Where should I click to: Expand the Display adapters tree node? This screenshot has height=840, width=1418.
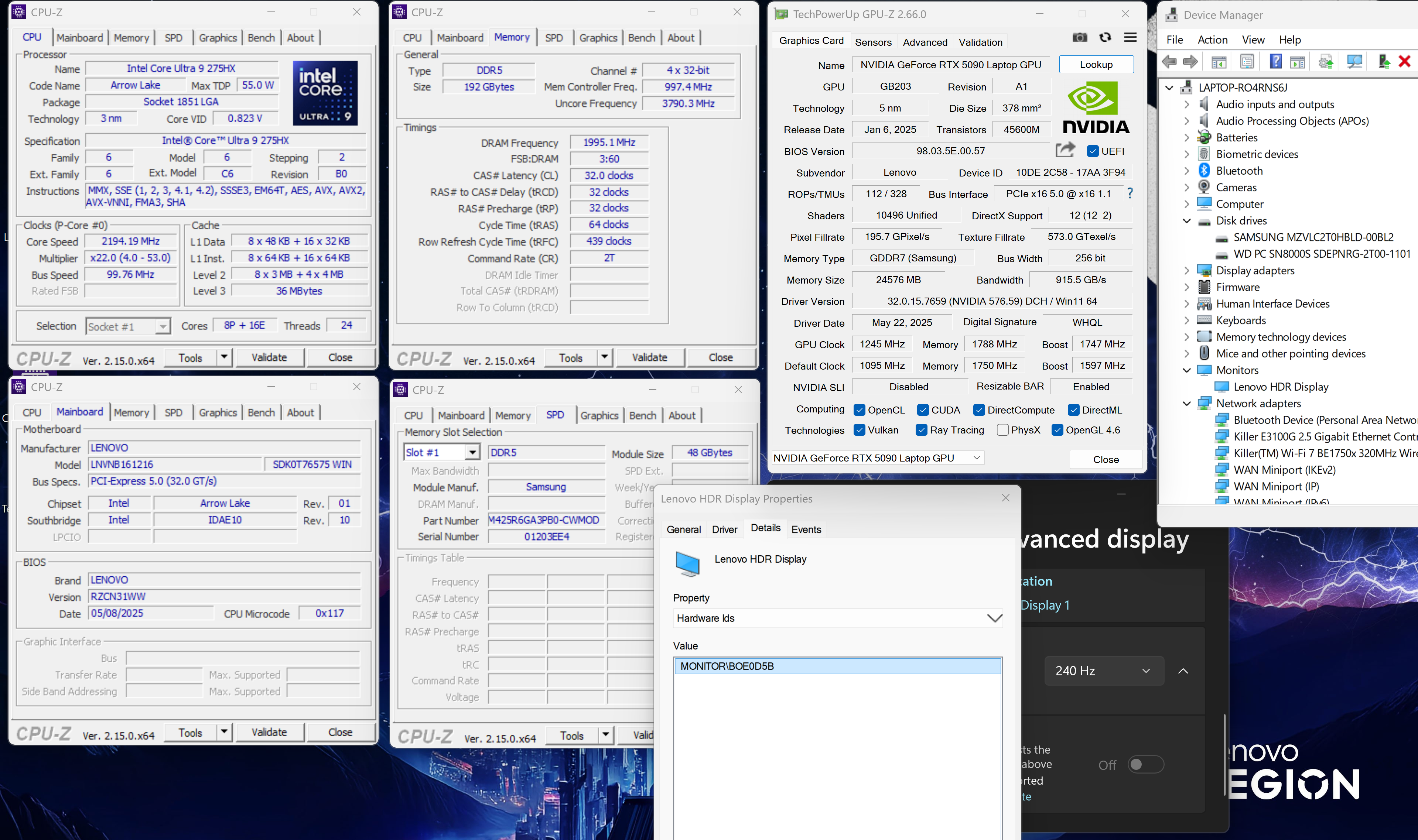pos(1186,271)
